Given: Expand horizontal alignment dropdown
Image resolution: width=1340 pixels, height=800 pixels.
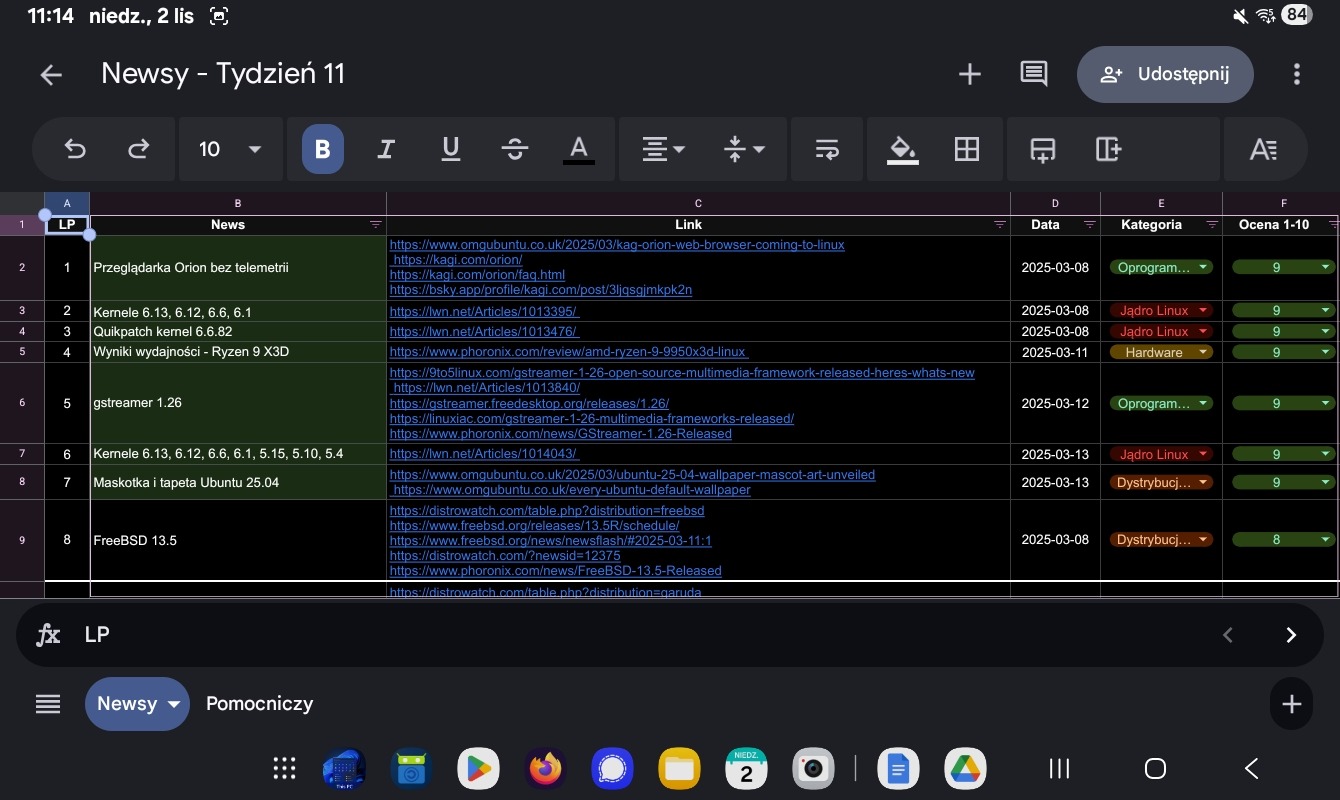Looking at the screenshot, I should pos(663,149).
